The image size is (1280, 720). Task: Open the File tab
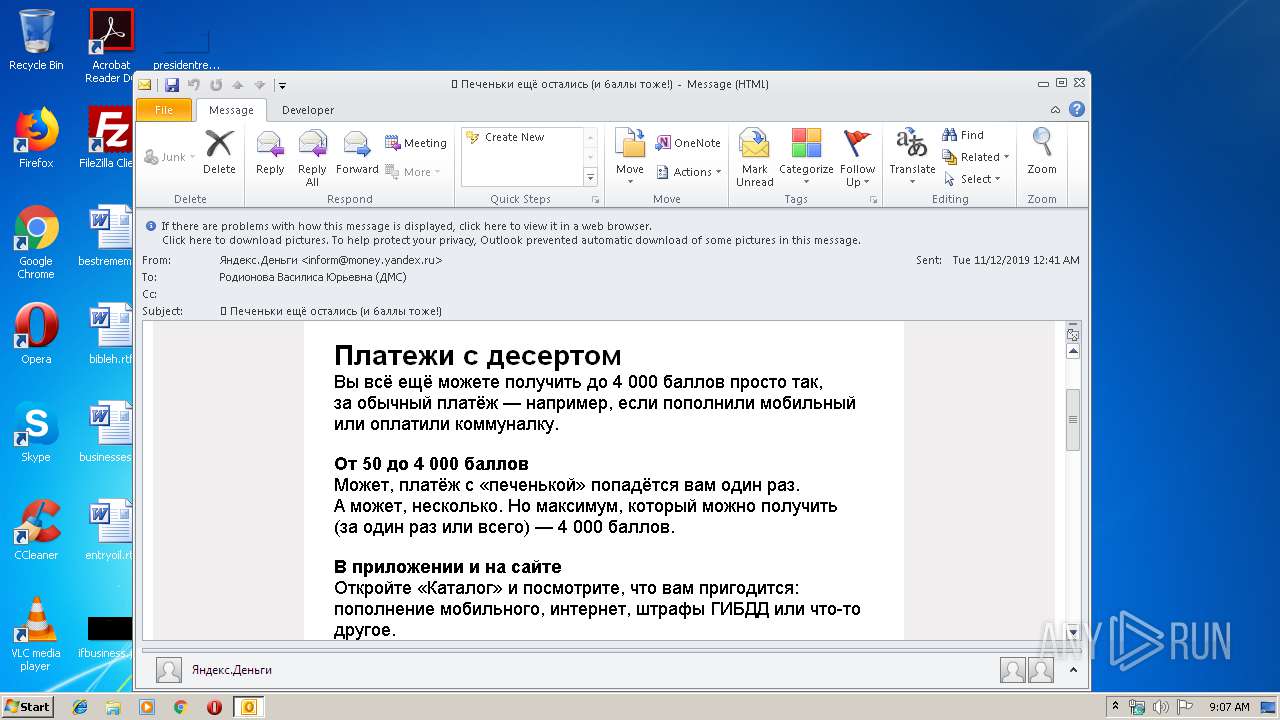pyautogui.click(x=164, y=110)
